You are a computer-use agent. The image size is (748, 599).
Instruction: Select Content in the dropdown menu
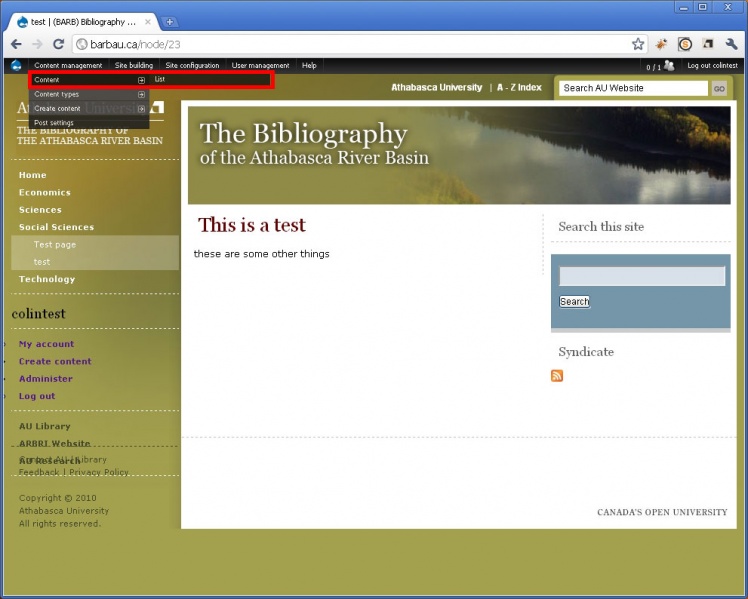click(89, 80)
